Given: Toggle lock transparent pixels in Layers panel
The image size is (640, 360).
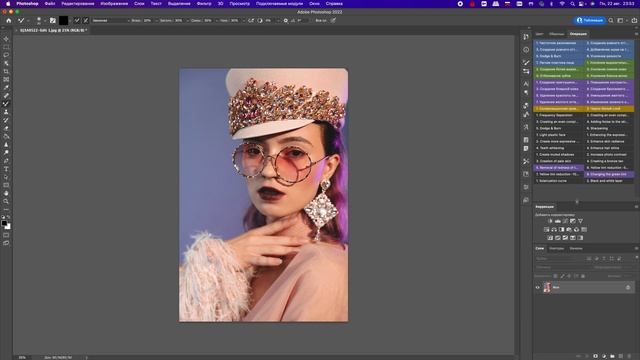Looking at the screenshot, I should [556, 276].
